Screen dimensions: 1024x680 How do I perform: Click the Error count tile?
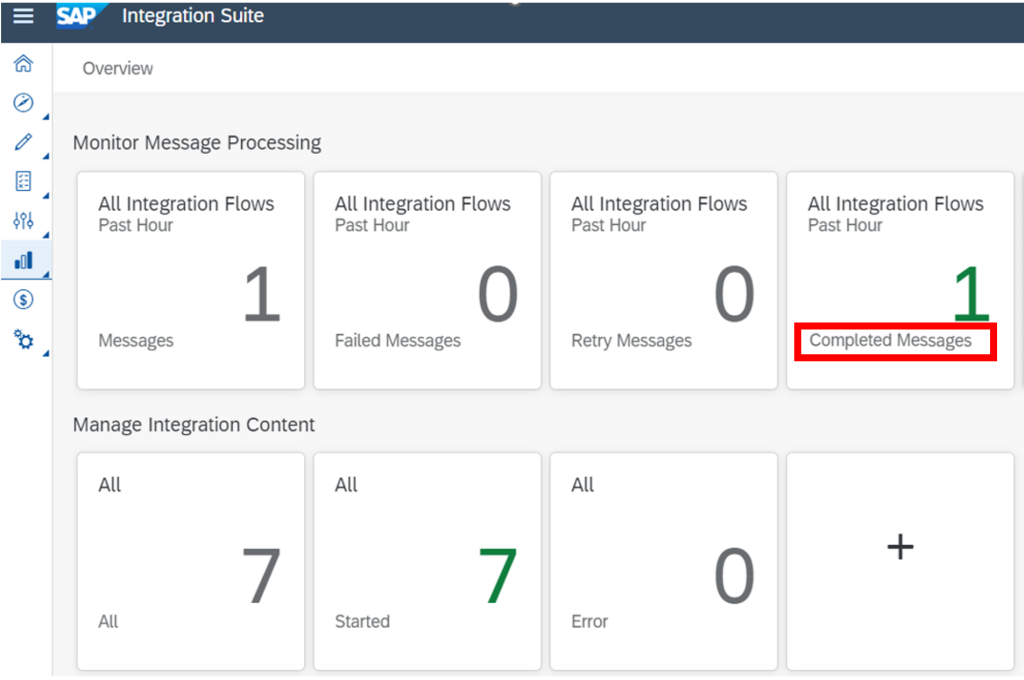pos(663,560)
